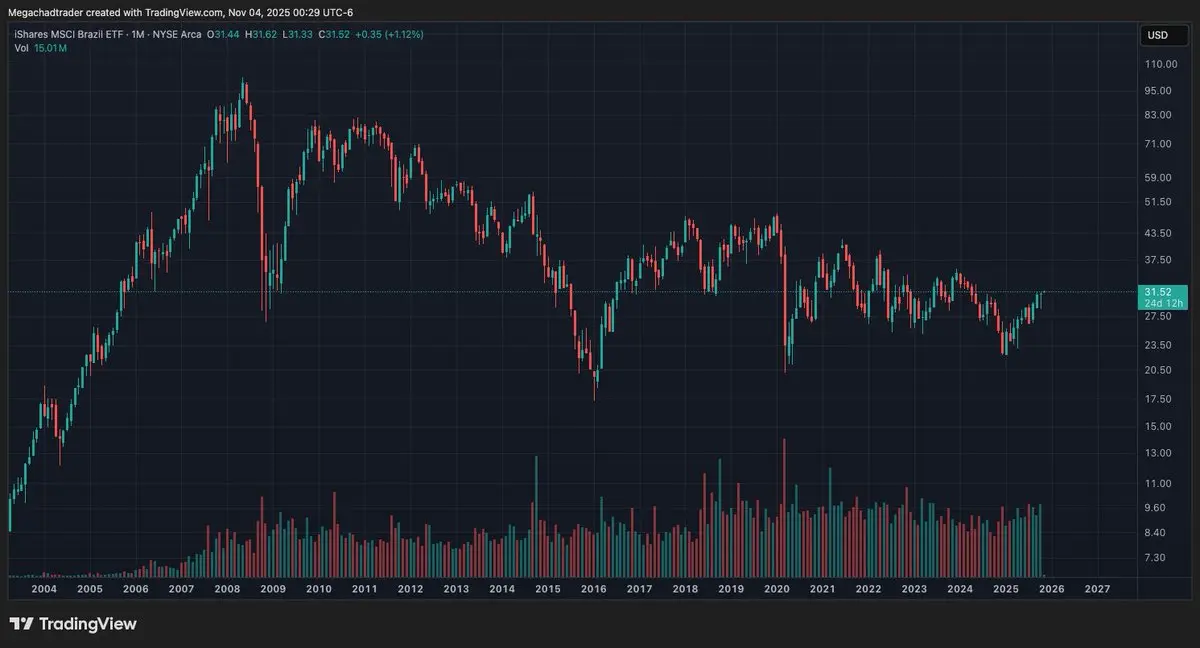
Task: Click the 8.40 price axis label
Action: pyautogui.click(x=1155, y=533)
